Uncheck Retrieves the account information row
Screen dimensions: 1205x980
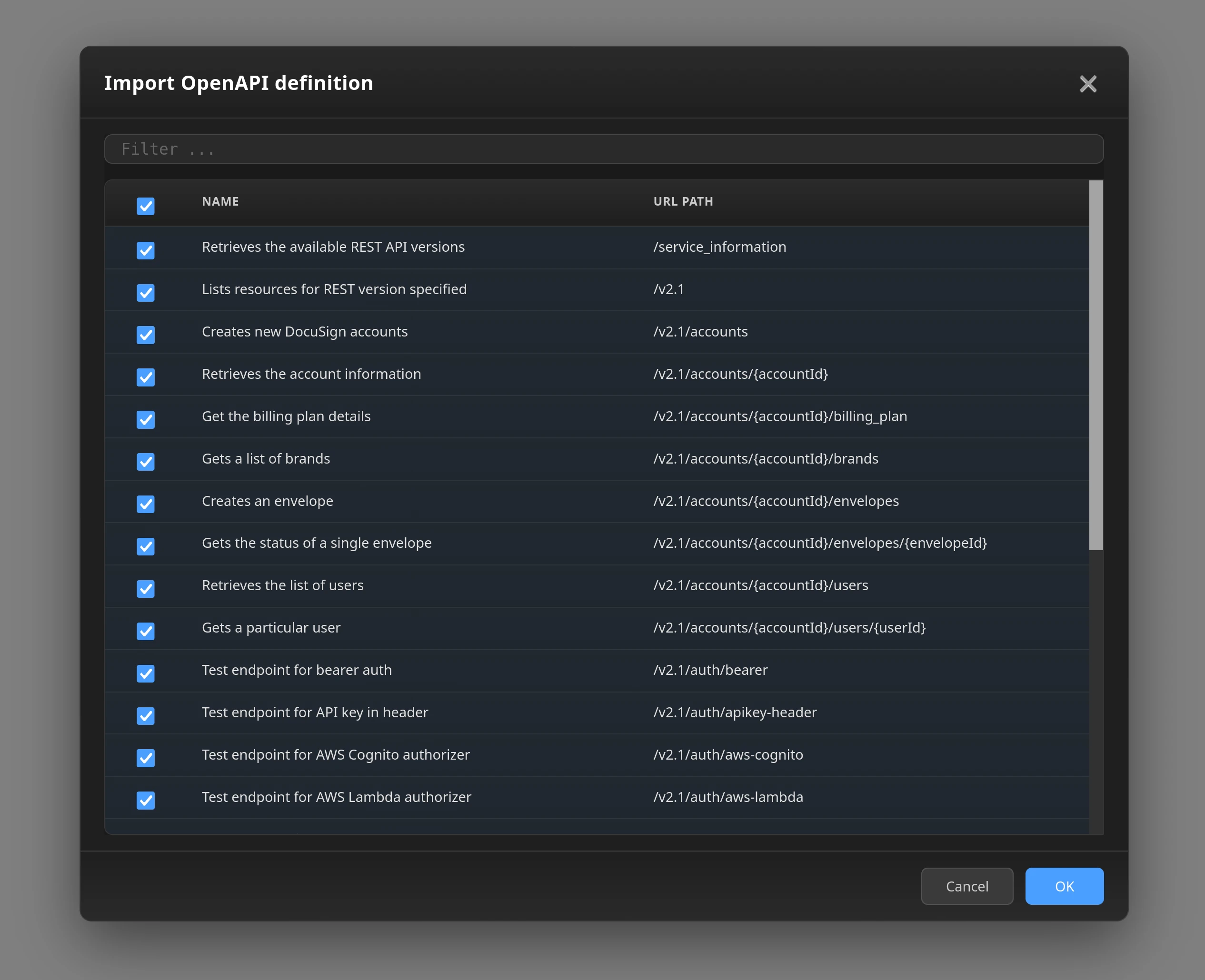click(146, 377)
